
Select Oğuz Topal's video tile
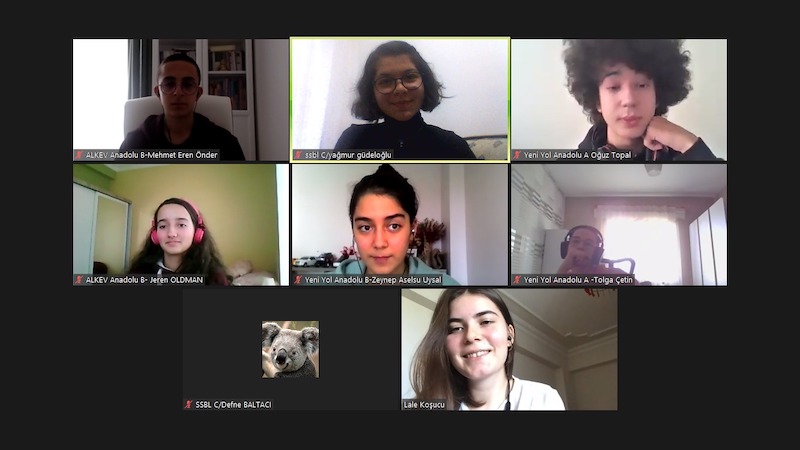(619, 100)
